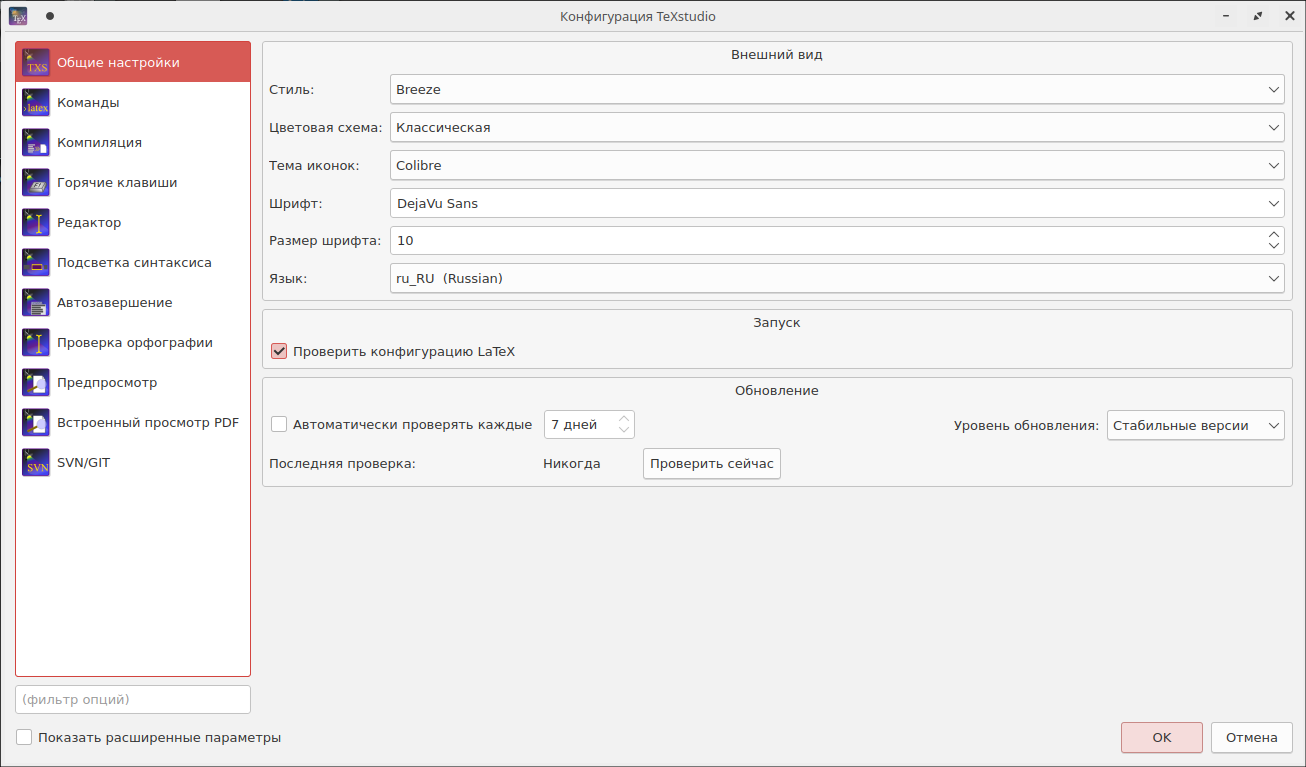Click the Встроенный просмотр PDF icon
Viewport: 1306px width, 767px height.
[36, 422]
